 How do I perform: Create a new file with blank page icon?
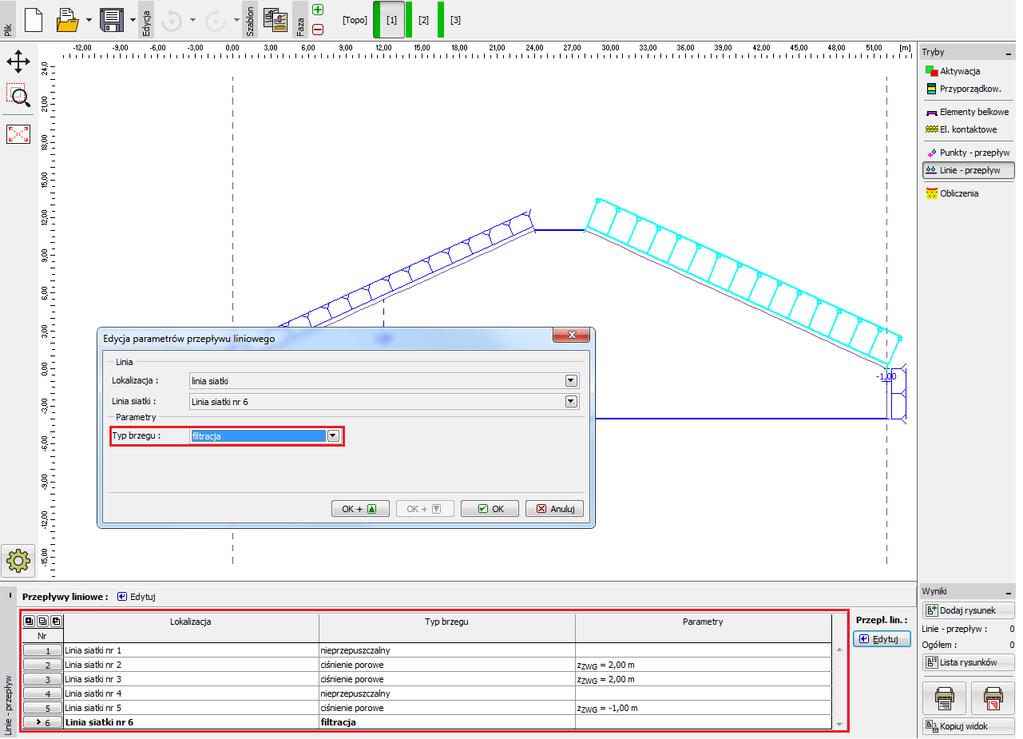33,20
